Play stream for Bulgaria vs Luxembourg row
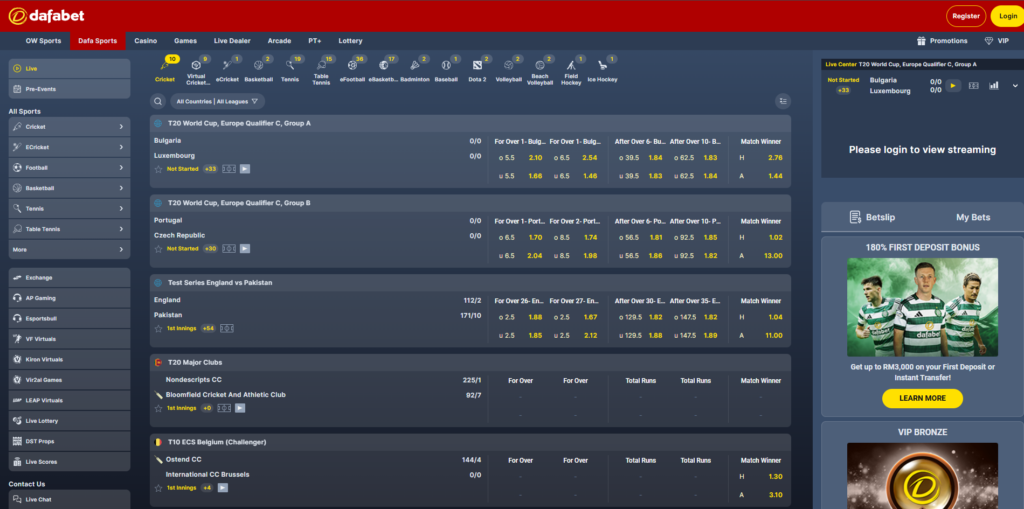 point(245,169)
